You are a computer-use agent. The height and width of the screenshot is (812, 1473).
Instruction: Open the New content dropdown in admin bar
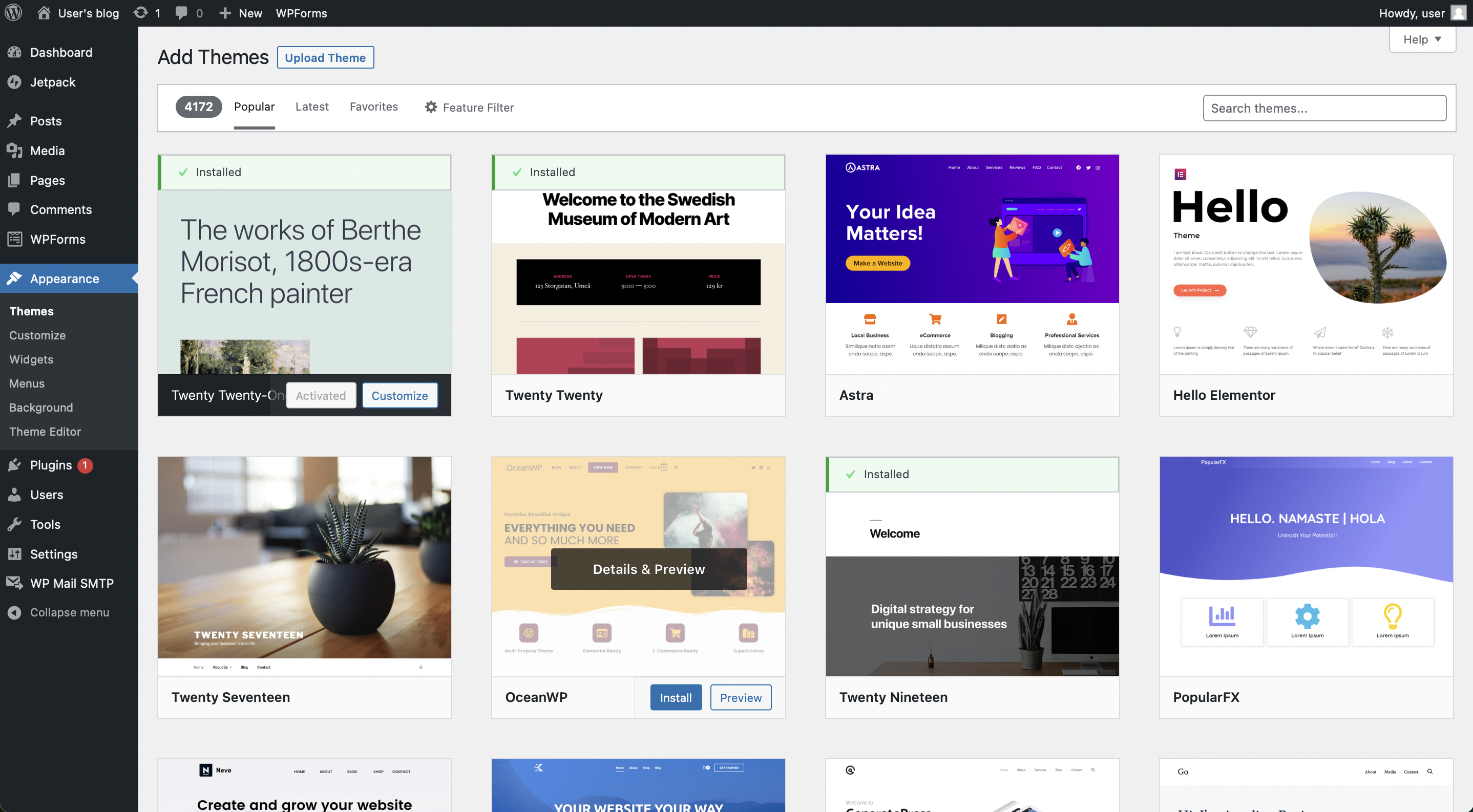[x=241, y=13]
